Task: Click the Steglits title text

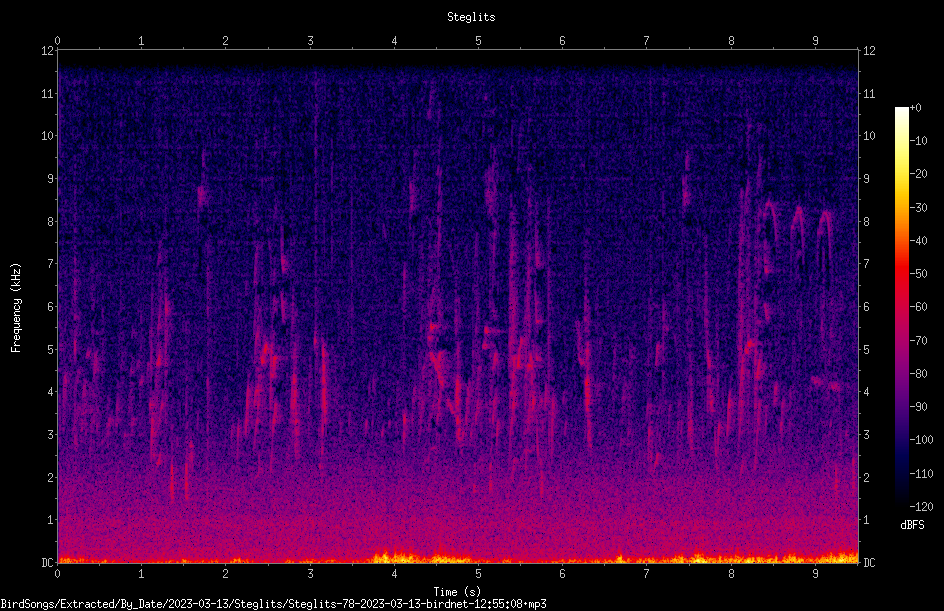Action: (x=471, y=17)
